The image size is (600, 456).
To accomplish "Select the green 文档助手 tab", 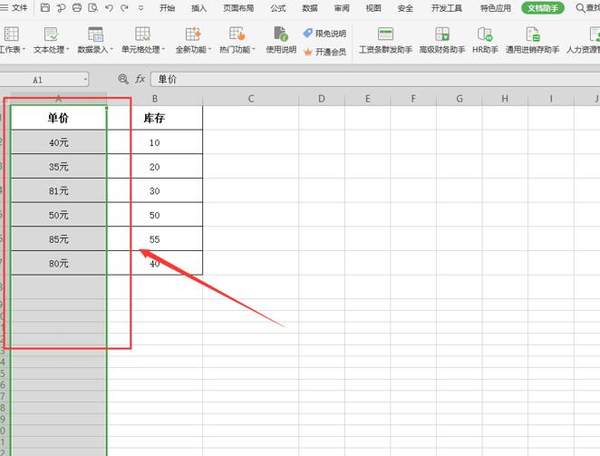I will (543, 8).
